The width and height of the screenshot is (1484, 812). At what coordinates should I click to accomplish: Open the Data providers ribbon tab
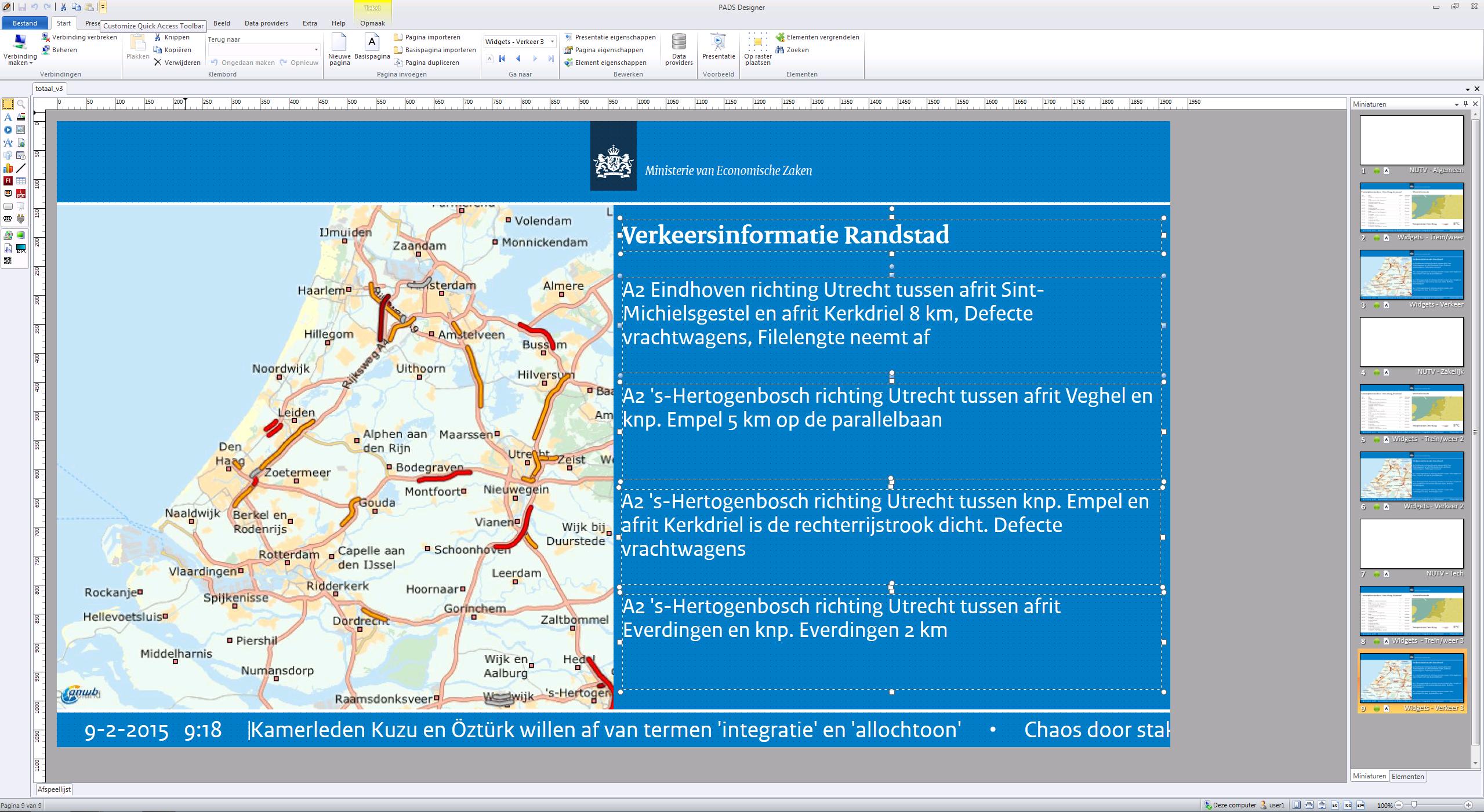[x=266, y=23]
